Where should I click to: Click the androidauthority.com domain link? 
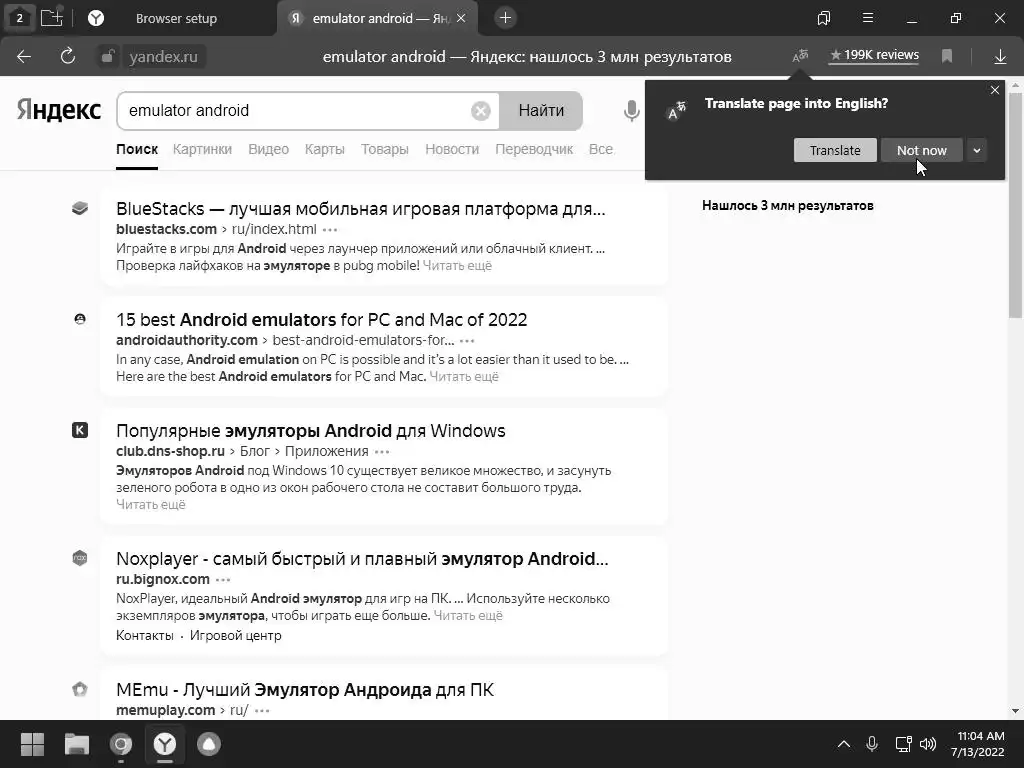(187, 340)
